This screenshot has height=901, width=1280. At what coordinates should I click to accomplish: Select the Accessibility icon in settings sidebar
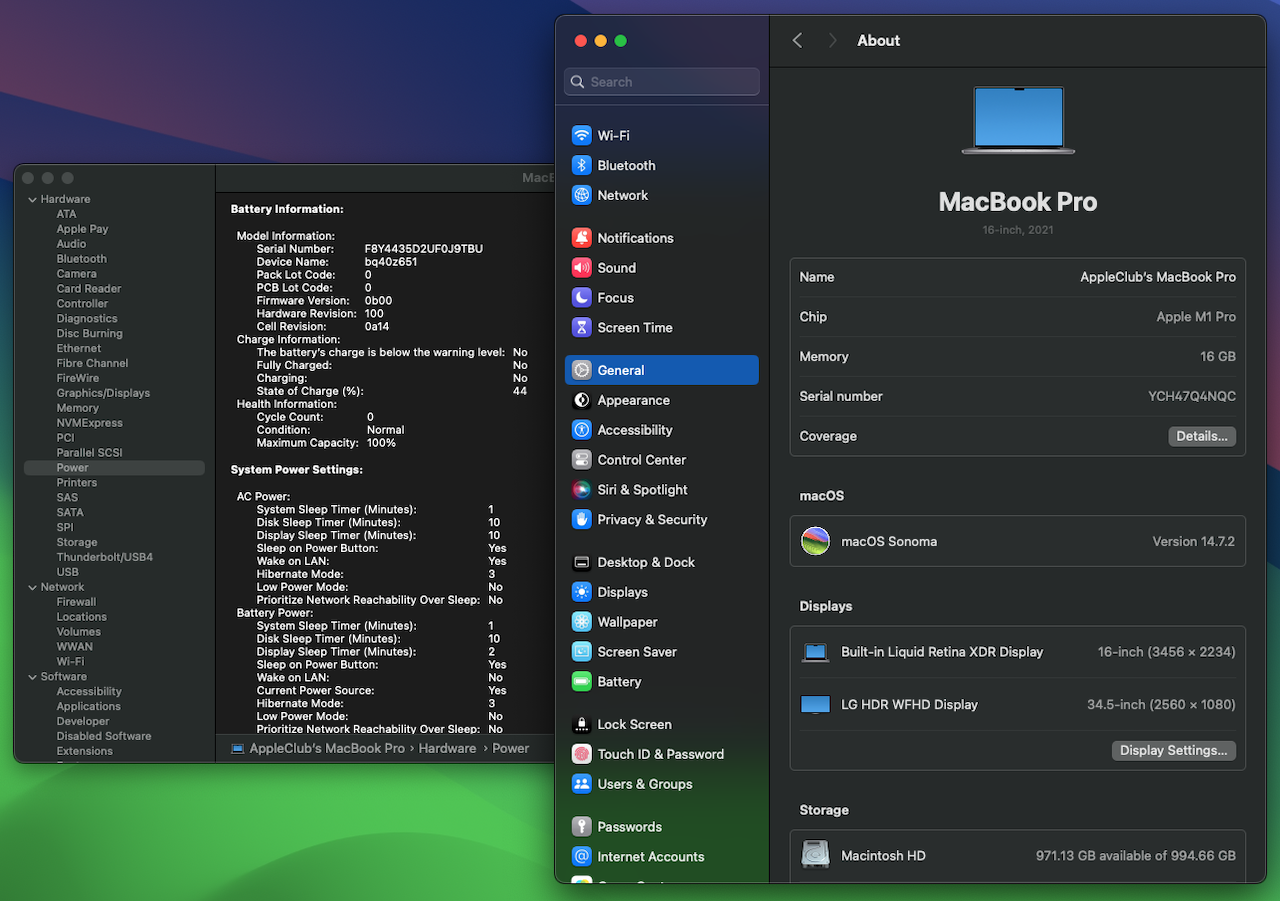[x=581, y=430]
